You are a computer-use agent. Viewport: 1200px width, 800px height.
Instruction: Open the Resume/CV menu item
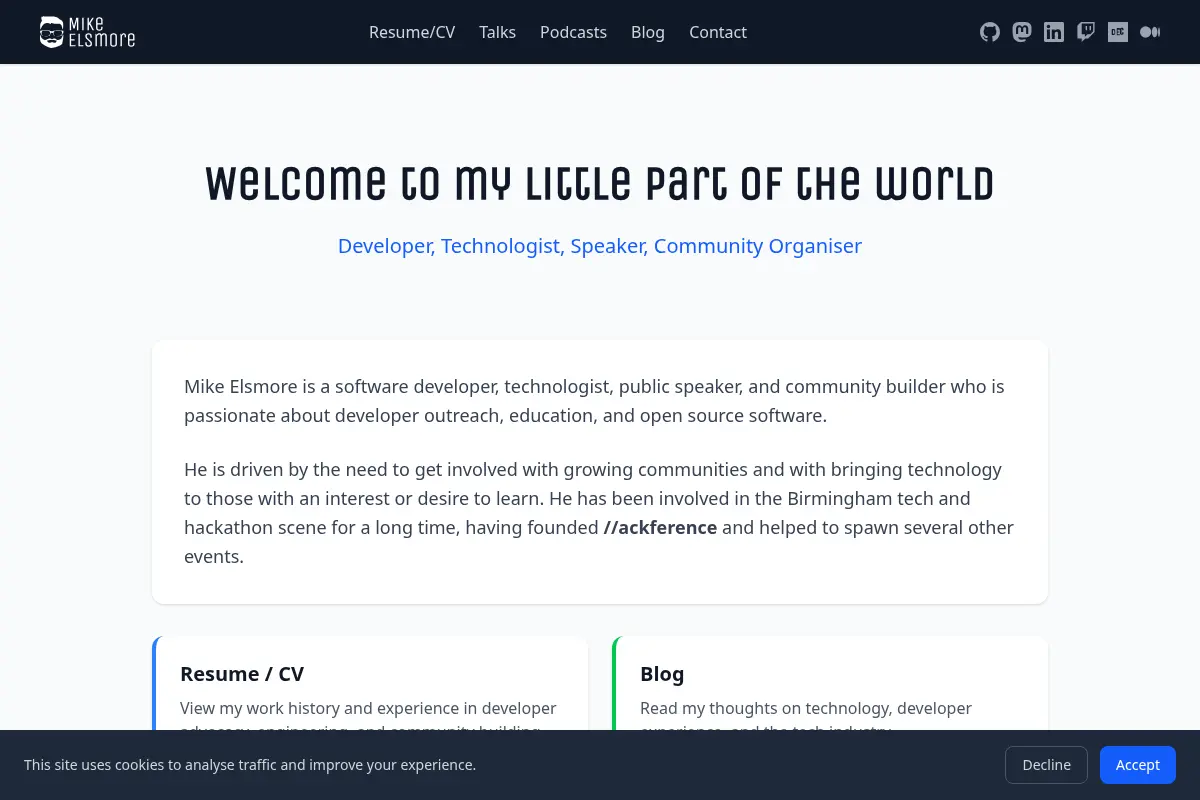click(412, 32)
